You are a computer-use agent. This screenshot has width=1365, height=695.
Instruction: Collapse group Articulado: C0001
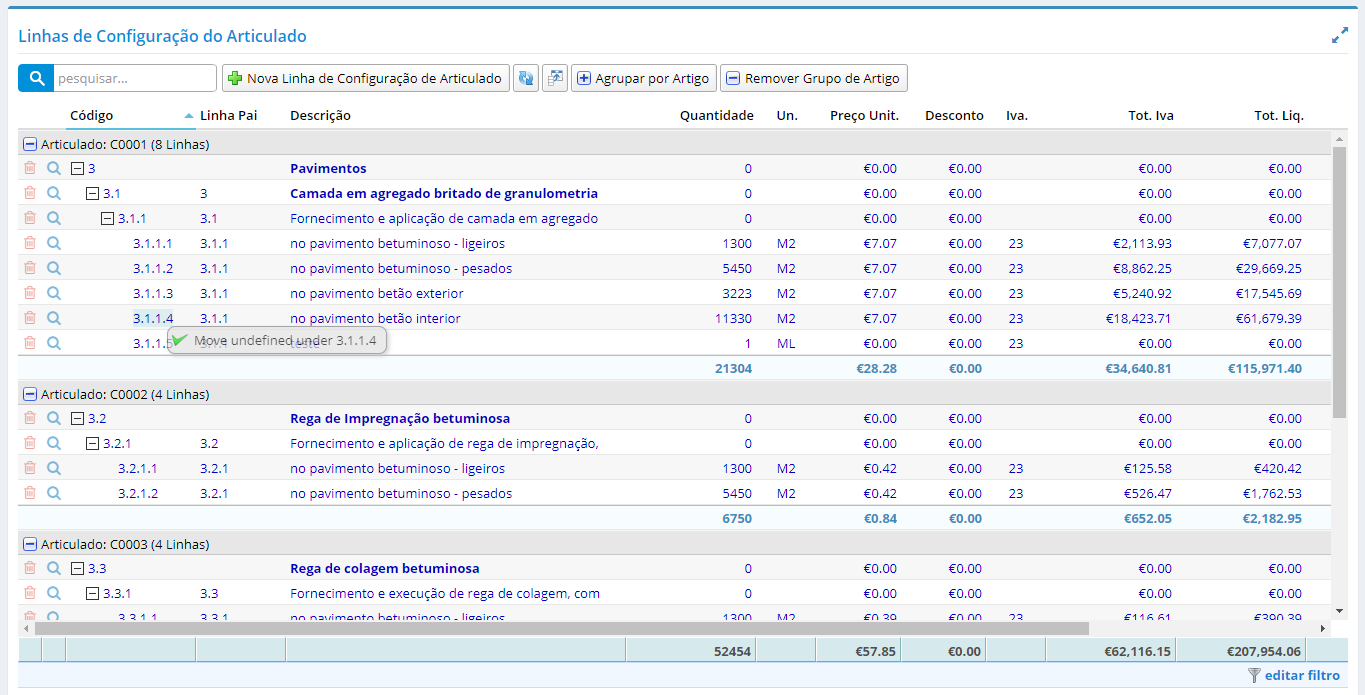[x=29, y=144]
